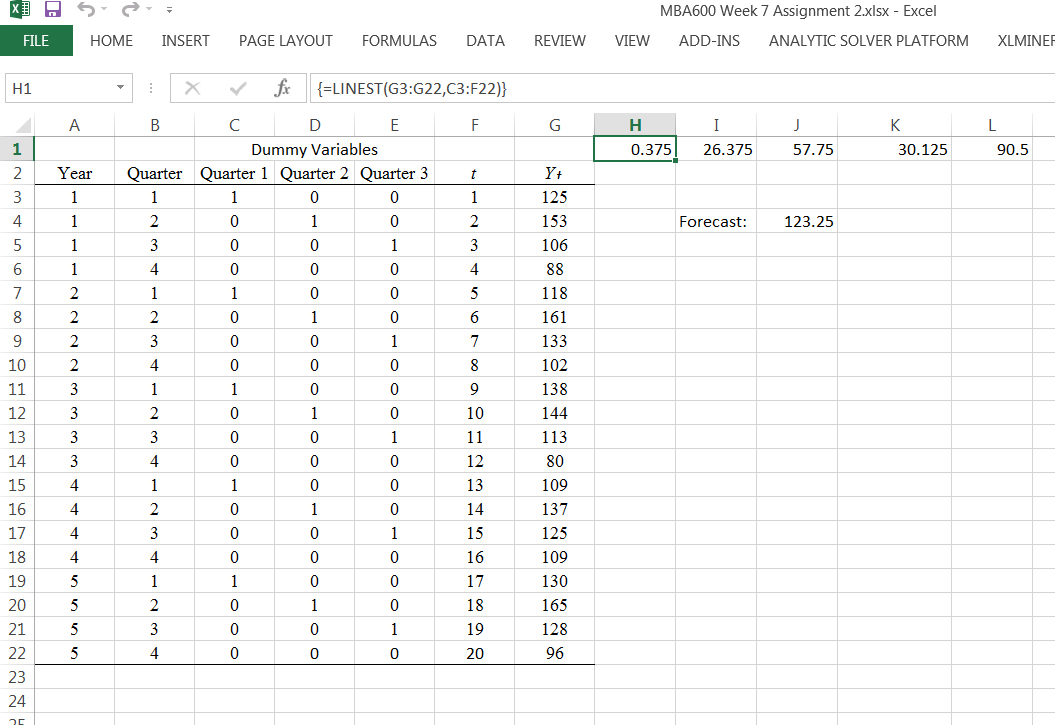
Task: Save the workbook with the Save icon
Action: 52,9
